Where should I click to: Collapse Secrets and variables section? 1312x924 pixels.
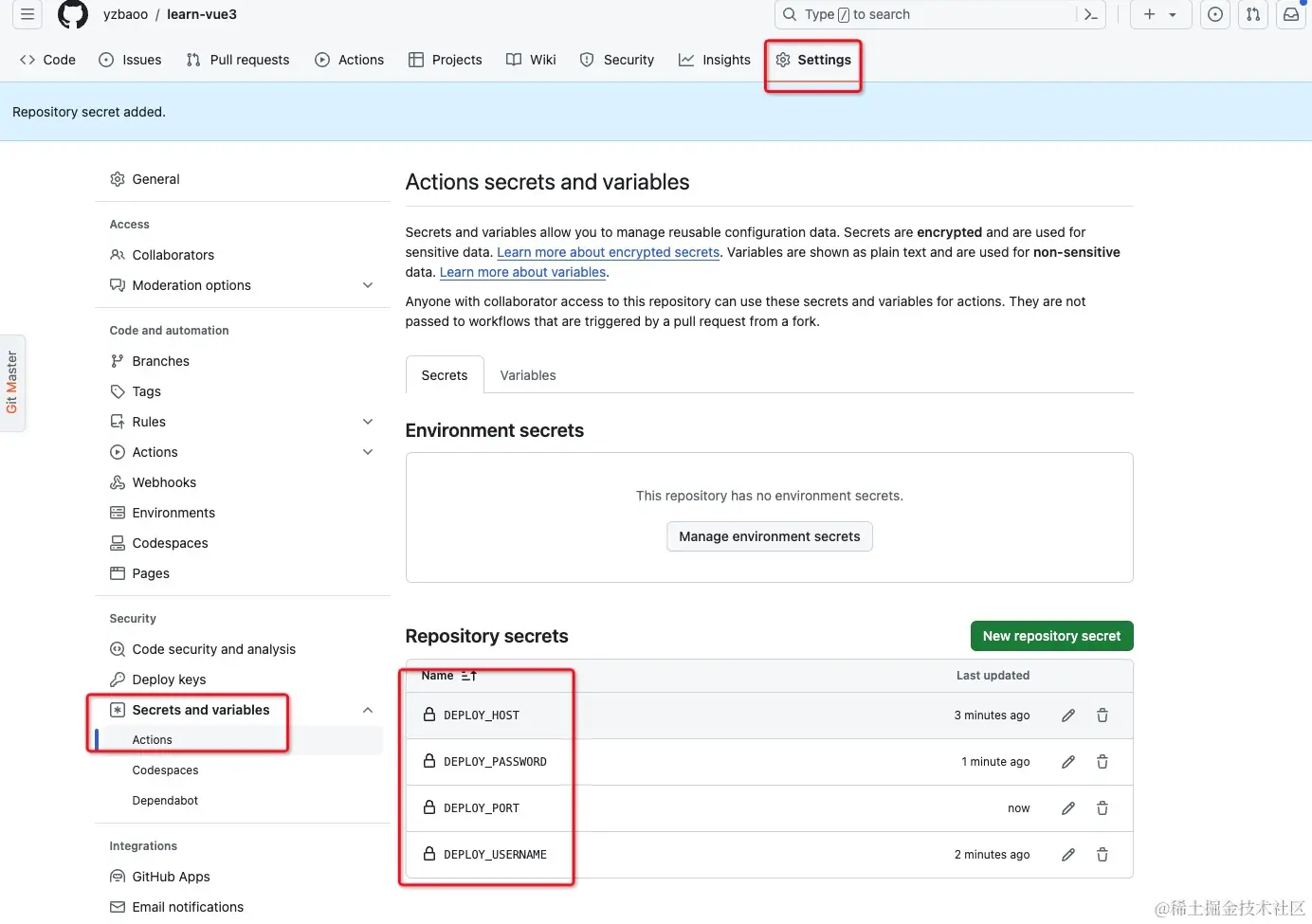368,710
